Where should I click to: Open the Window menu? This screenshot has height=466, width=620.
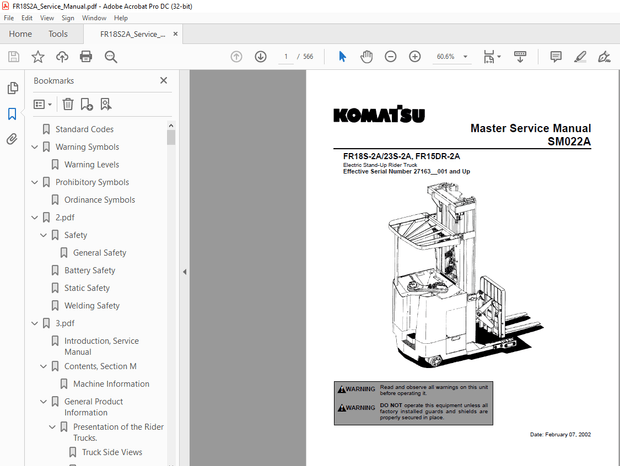coord(94,18)
